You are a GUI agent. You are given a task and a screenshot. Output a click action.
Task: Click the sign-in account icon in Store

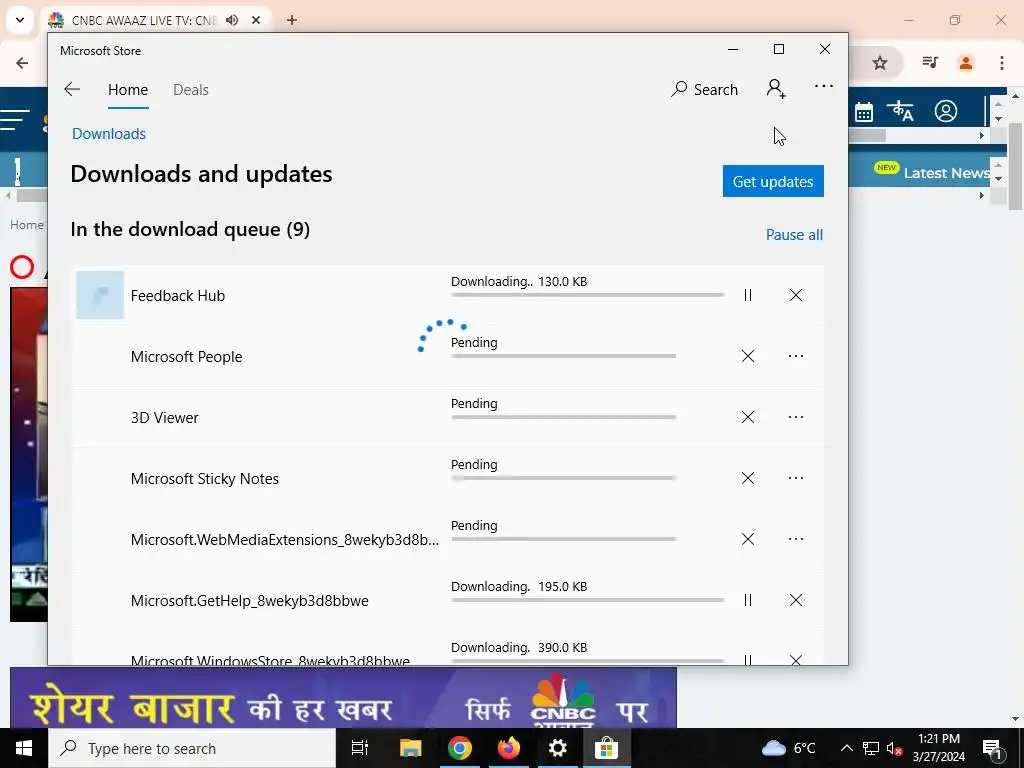click(x=776, y=89)
